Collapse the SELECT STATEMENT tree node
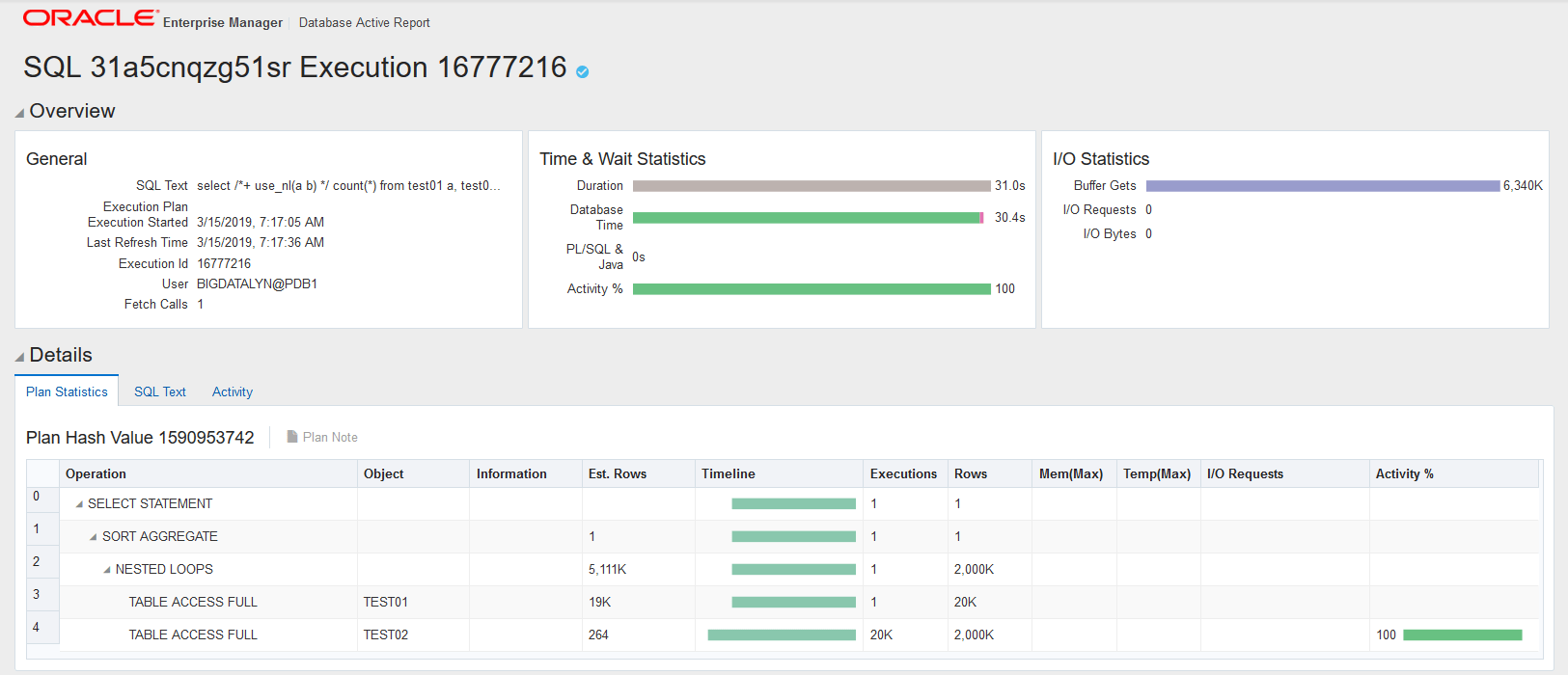The height and width of the screenshot is (675, 1568). pyautogui.click(x=79, y=504)
